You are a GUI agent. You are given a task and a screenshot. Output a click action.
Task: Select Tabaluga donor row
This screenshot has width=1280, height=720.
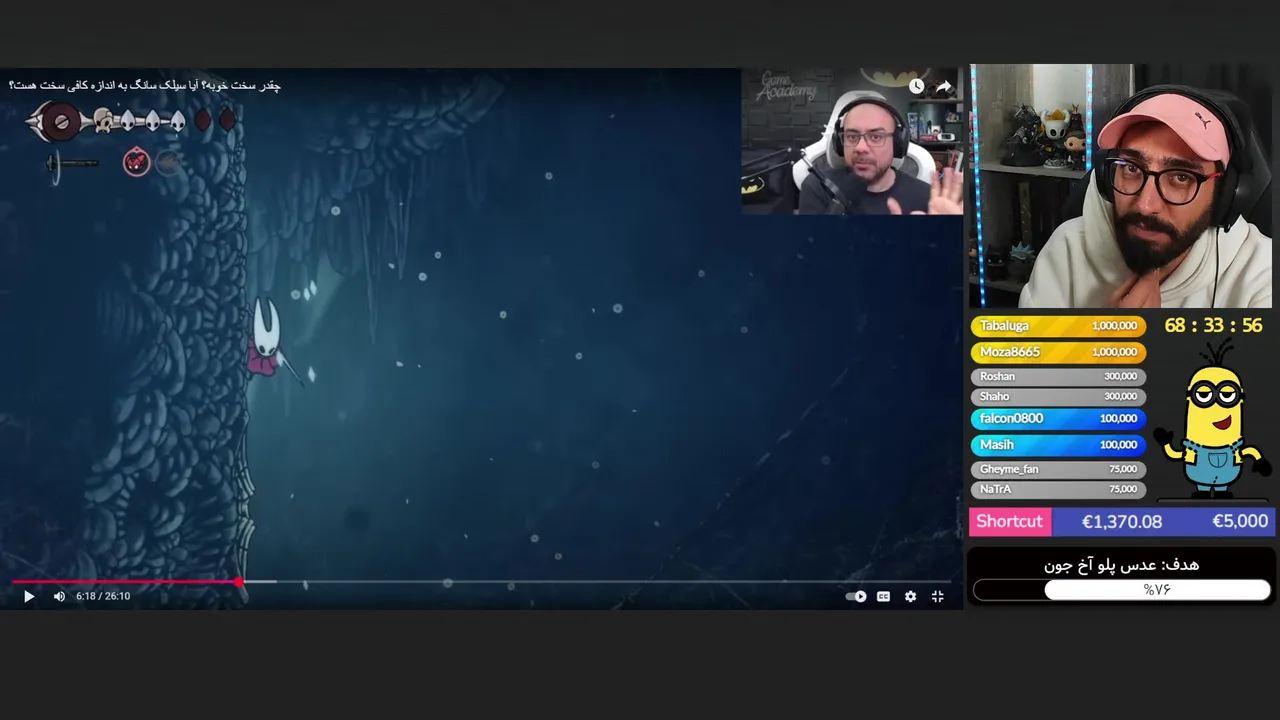click(x=1058, y=326)
